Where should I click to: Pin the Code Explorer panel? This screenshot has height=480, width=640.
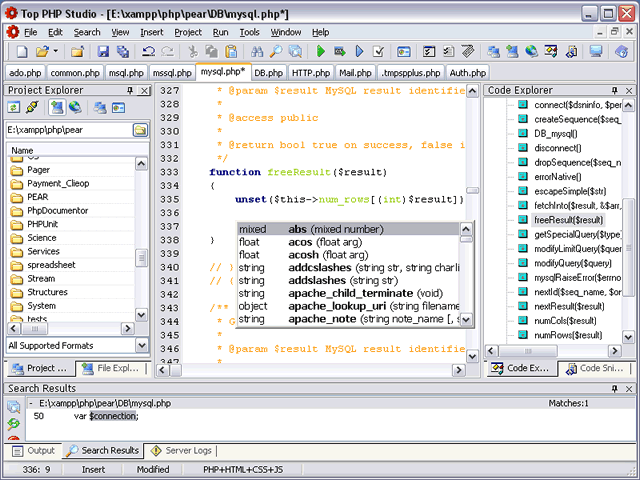pyautogui.click(x=614, y=91)
